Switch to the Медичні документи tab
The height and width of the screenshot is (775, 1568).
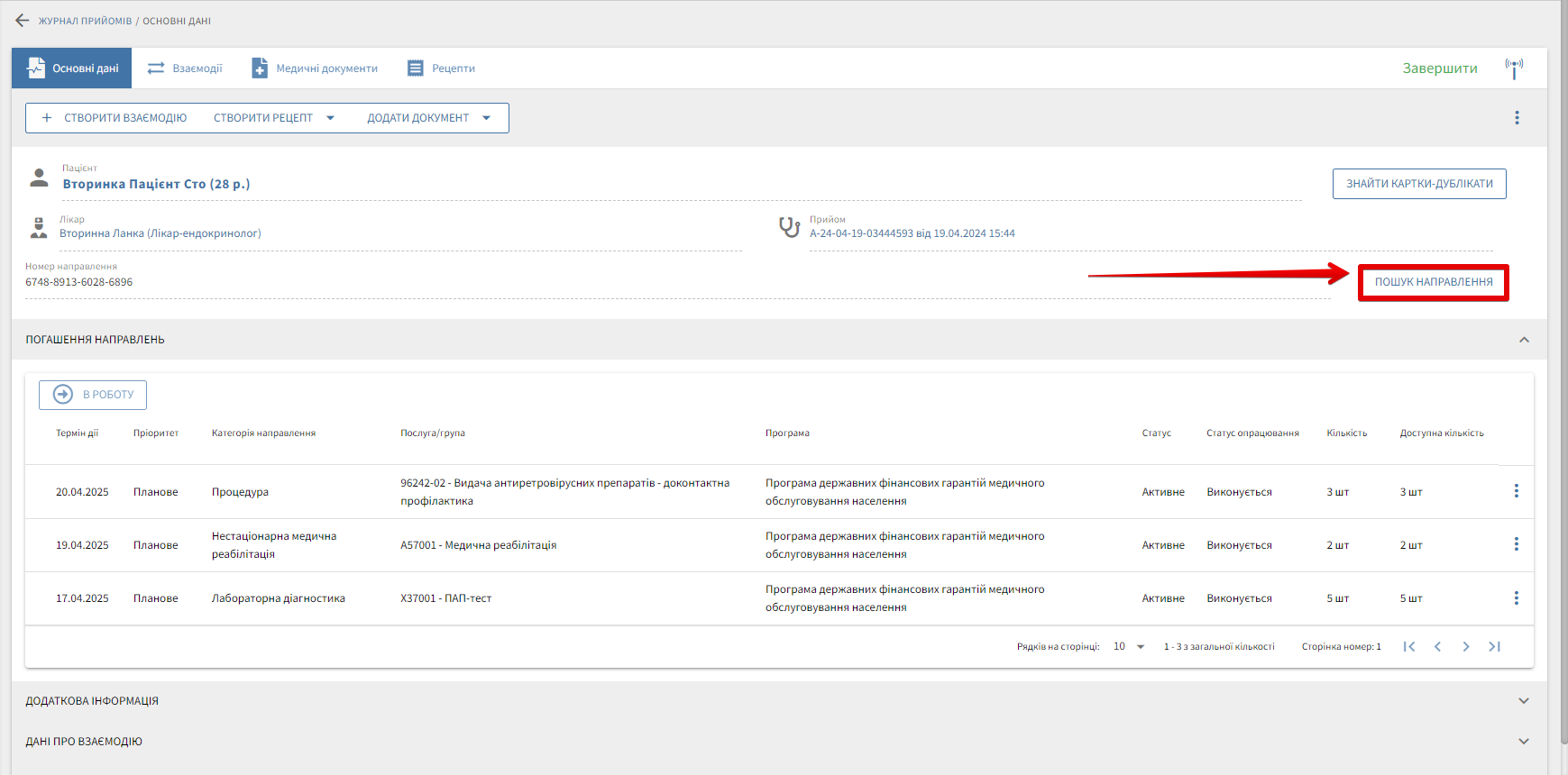(315, 68)
